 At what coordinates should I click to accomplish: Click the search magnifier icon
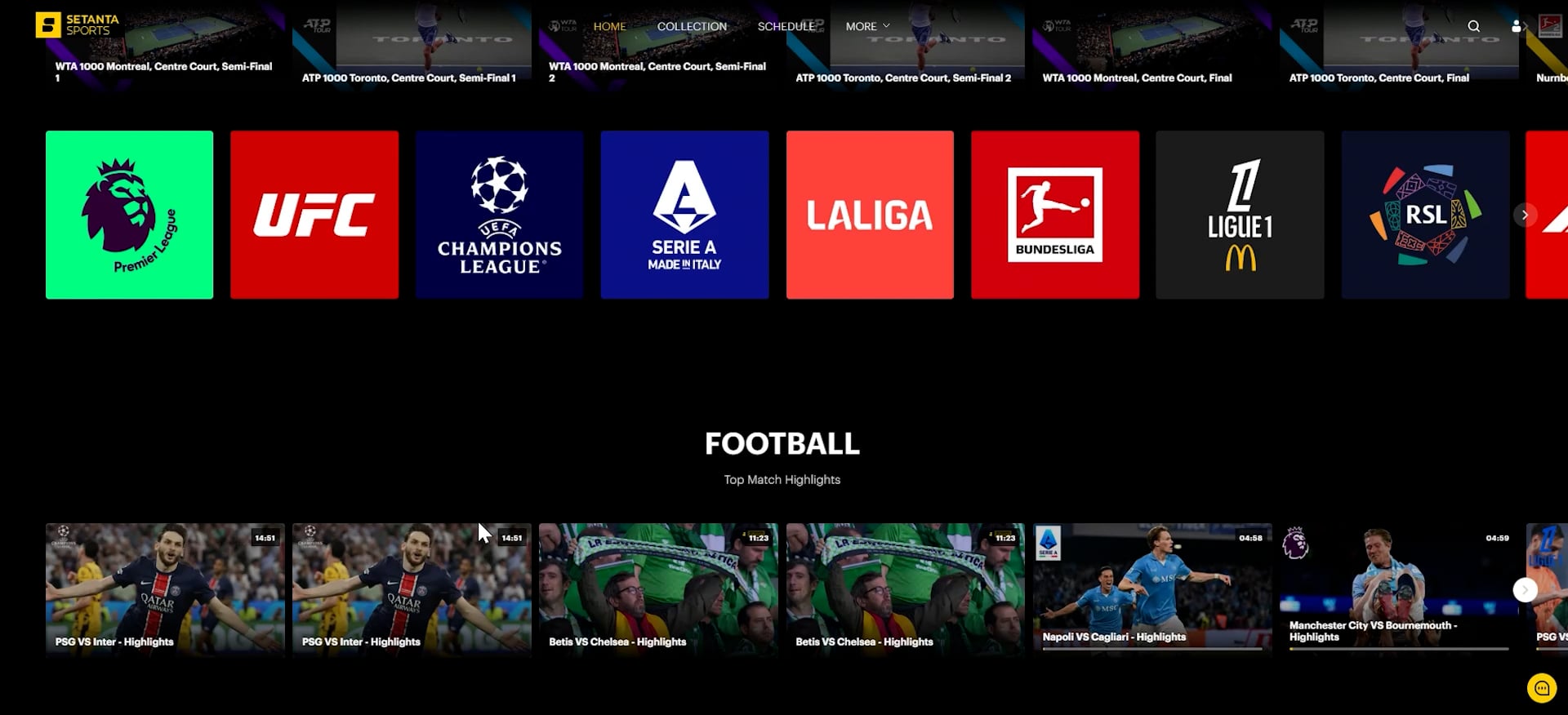coord(1473,26)
